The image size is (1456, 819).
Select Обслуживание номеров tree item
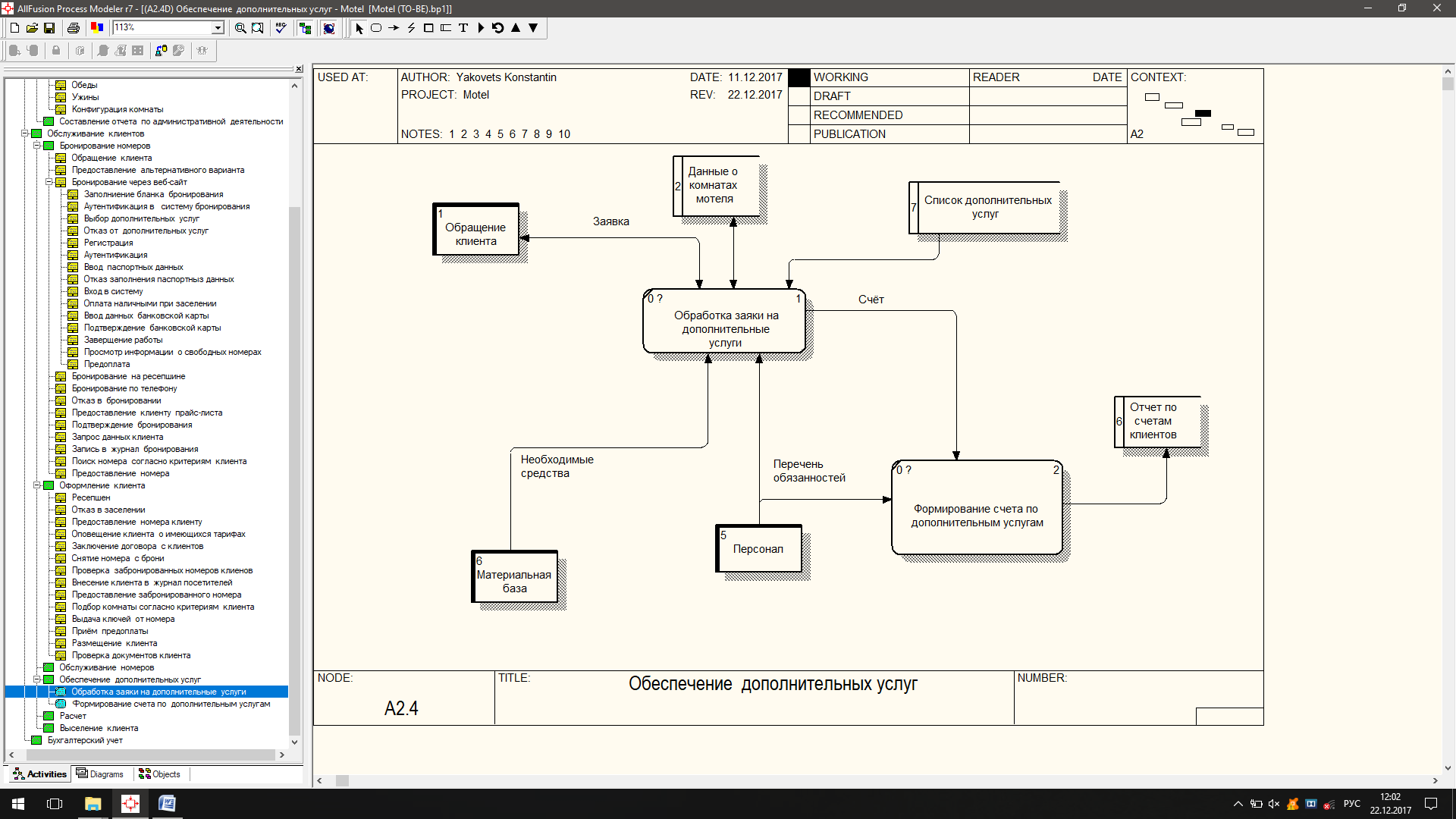106,667
